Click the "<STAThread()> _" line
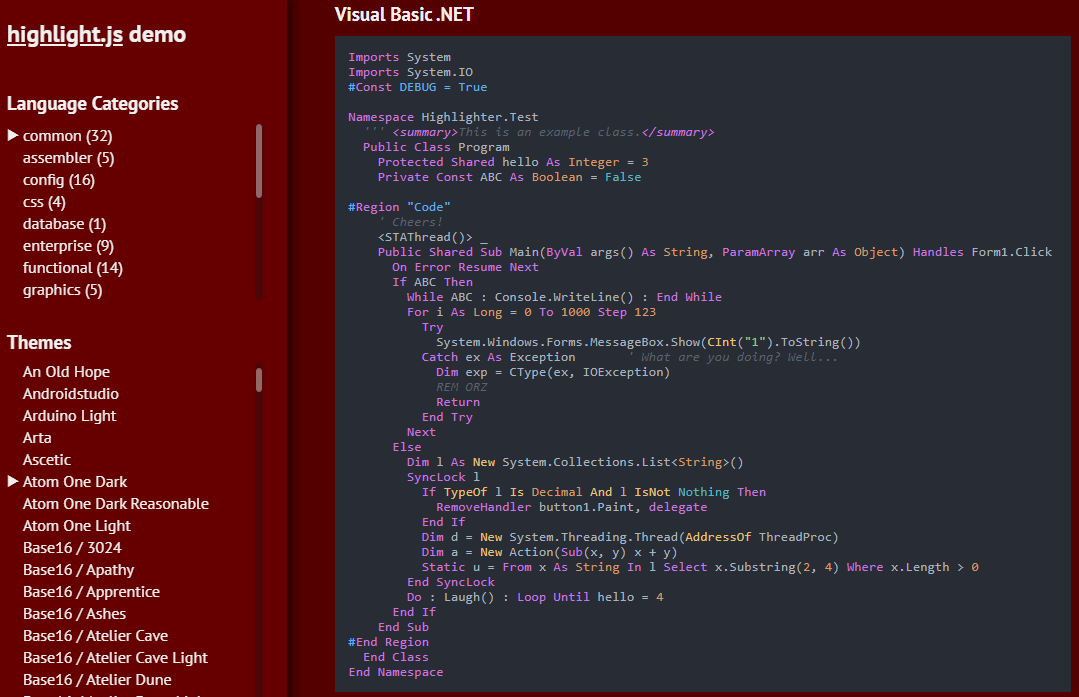Screen dimensions: 1079x697 coord(432,237)
